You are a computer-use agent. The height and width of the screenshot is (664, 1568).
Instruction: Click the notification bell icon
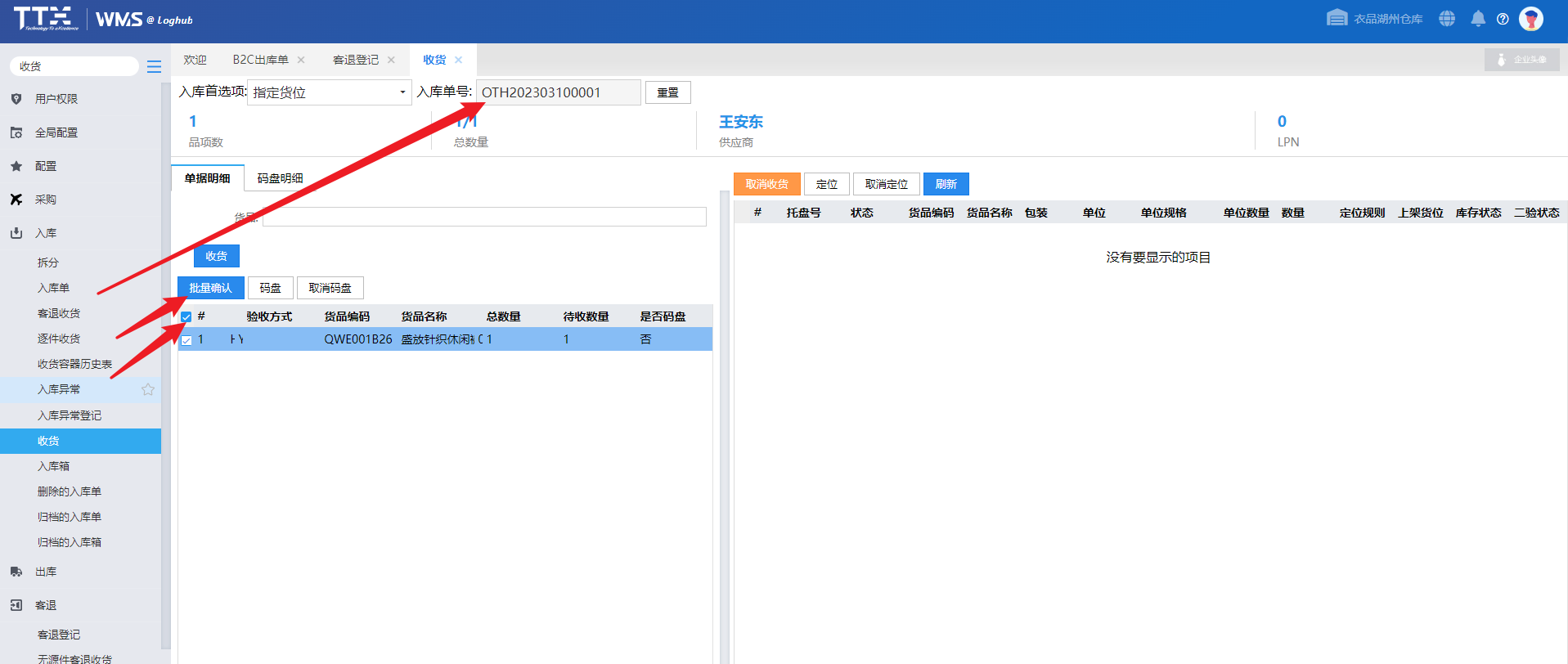[1477, 19]
